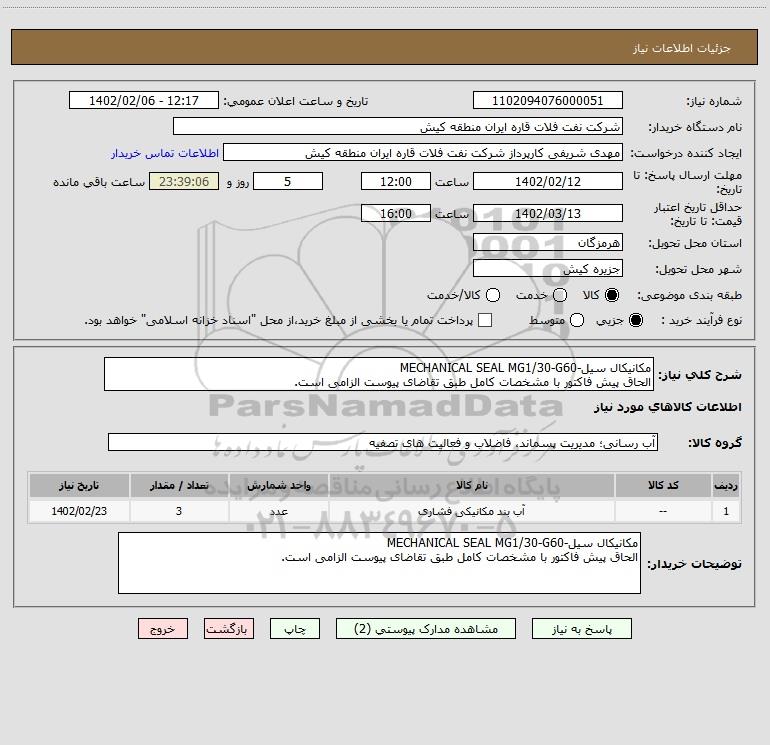Click the شماره نیاز field 1102094076000051
The height and width of the screenshot is (745, 770).
(548, 100)
